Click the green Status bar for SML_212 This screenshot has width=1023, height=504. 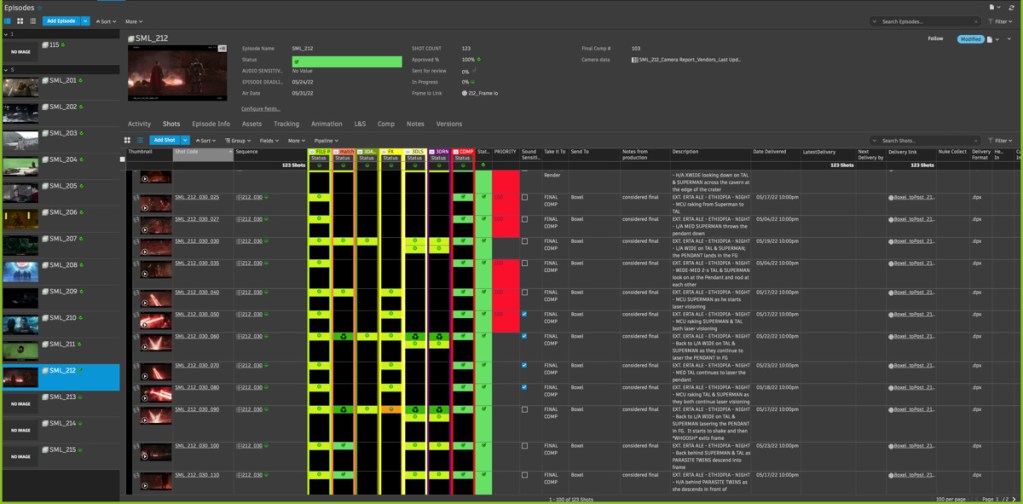point(346,60)
